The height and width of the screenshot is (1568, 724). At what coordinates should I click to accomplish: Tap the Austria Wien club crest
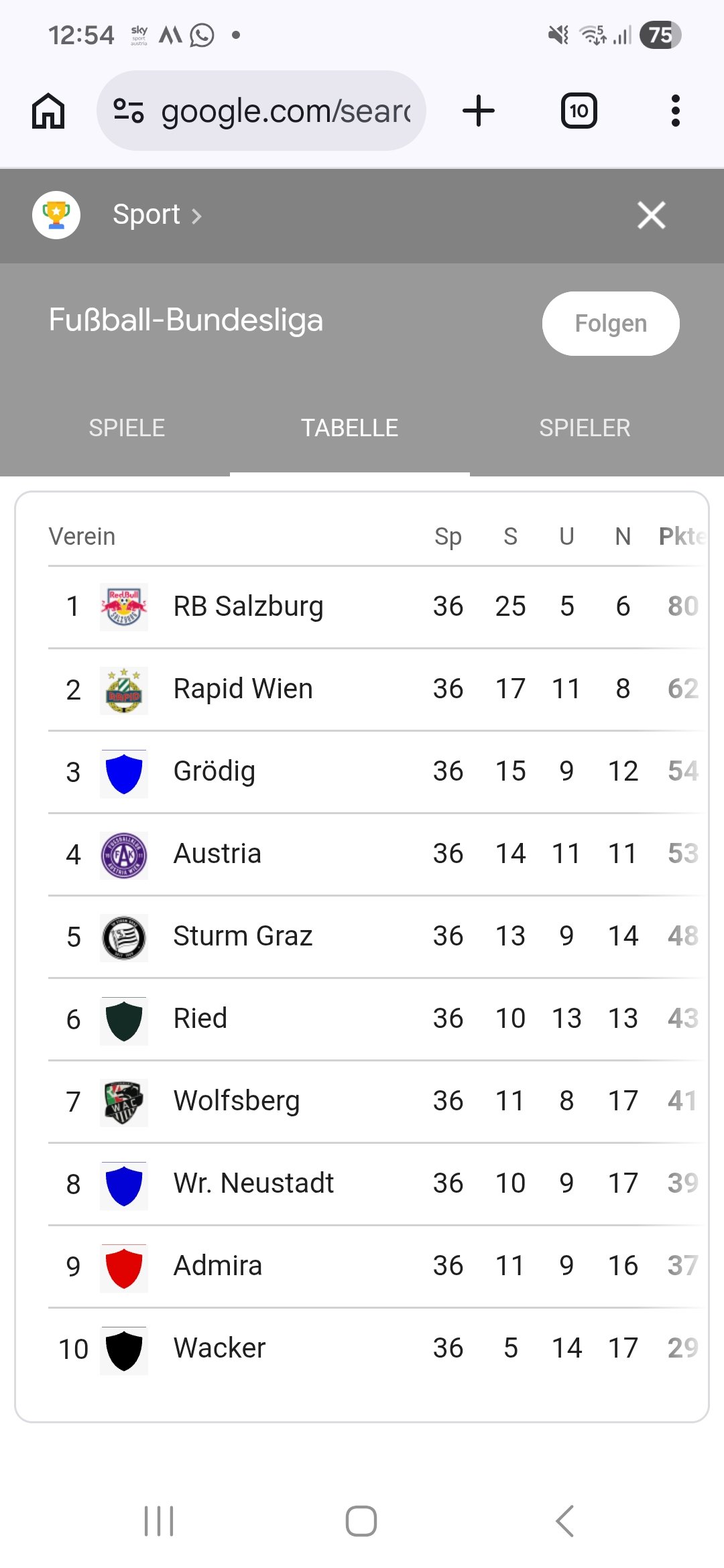[x=124, y=854]
